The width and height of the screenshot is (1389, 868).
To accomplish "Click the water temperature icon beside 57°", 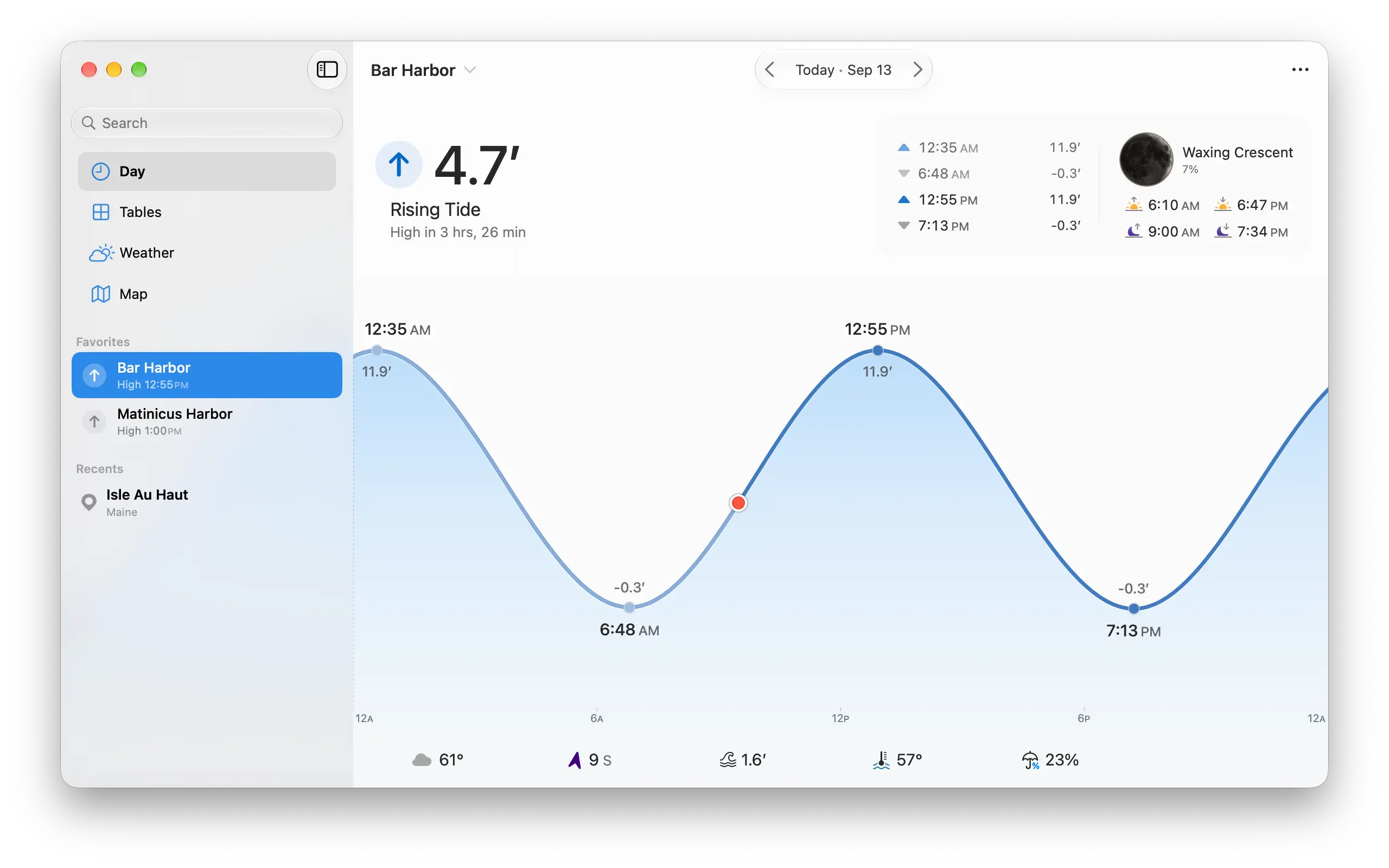I will coord(881,760).
